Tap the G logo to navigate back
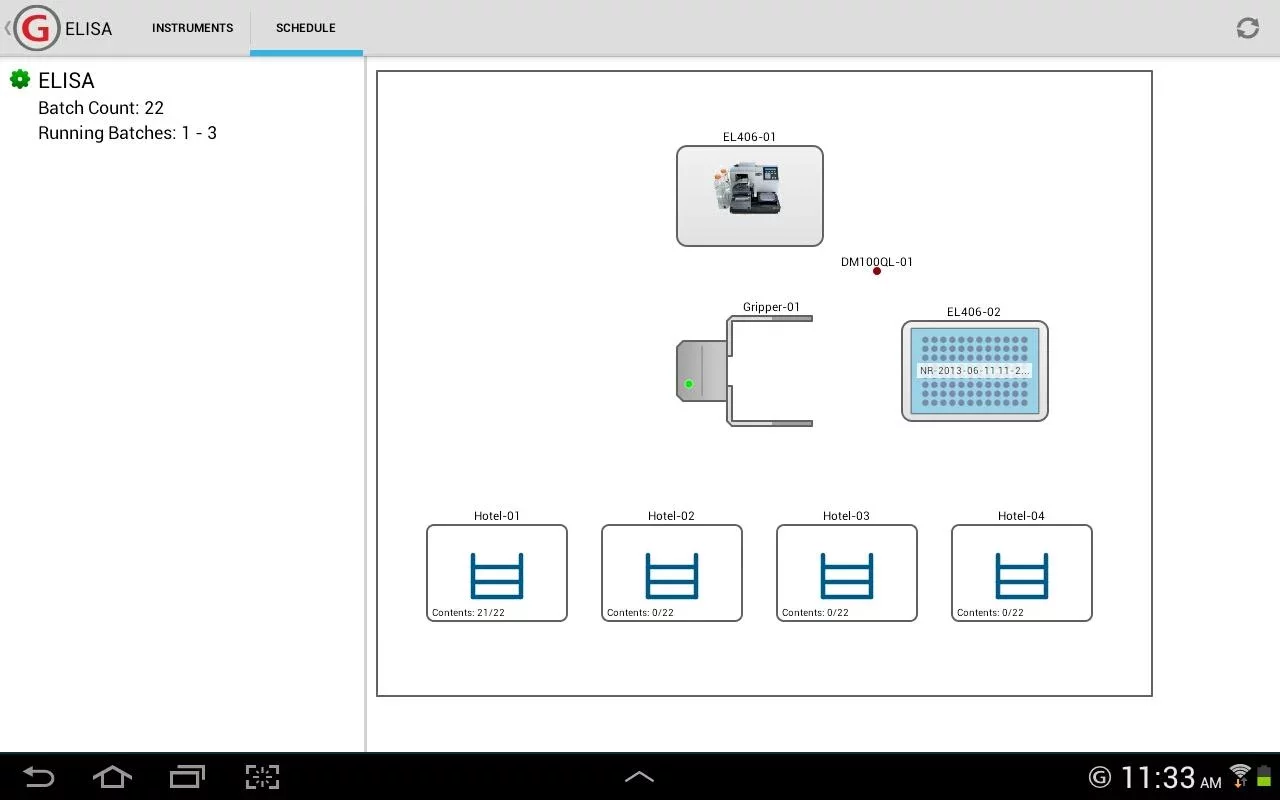1280x800 pixels. pyautogui.click(x=36, y=28)
